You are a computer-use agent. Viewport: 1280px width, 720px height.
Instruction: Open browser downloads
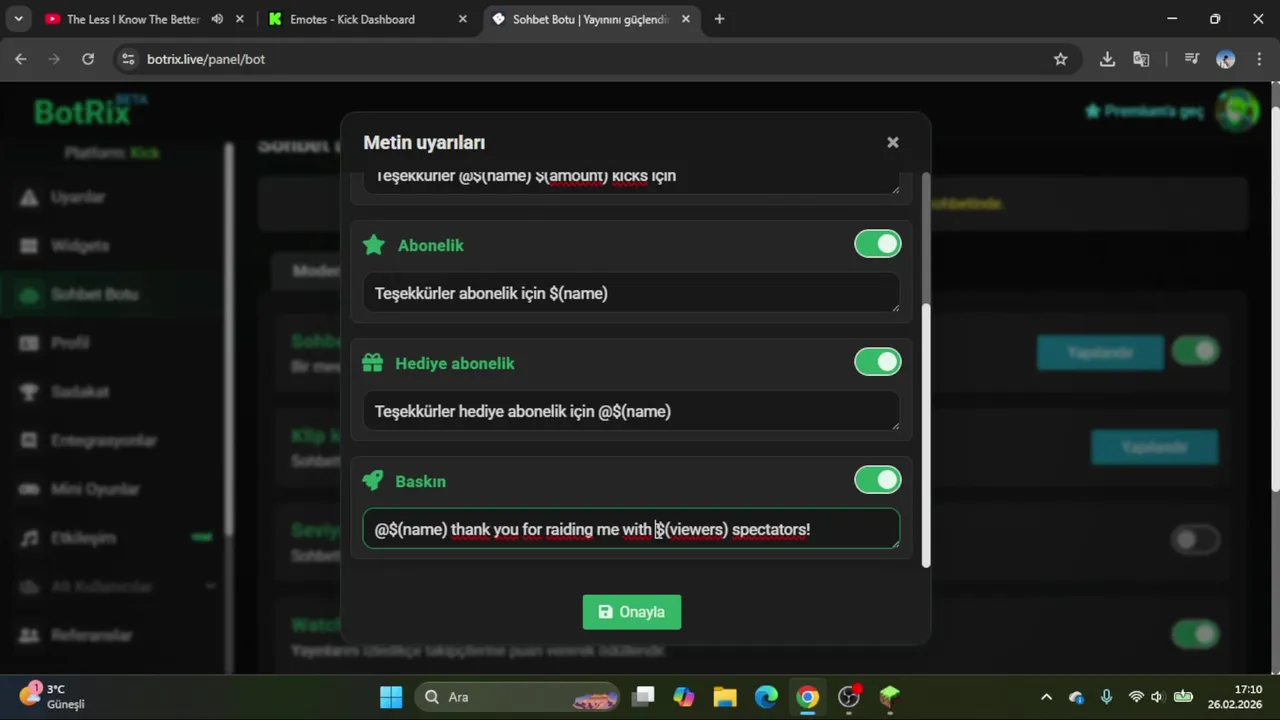(1107, 59)
